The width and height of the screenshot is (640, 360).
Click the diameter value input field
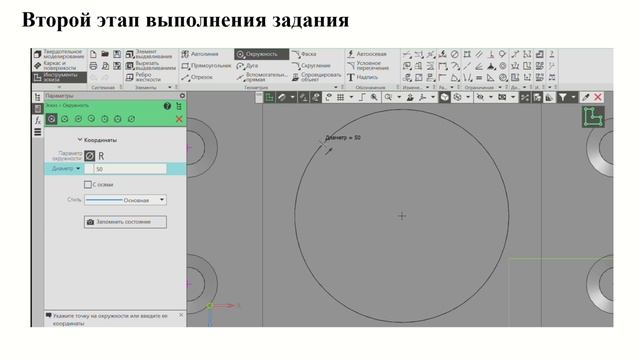click(130, 169)
